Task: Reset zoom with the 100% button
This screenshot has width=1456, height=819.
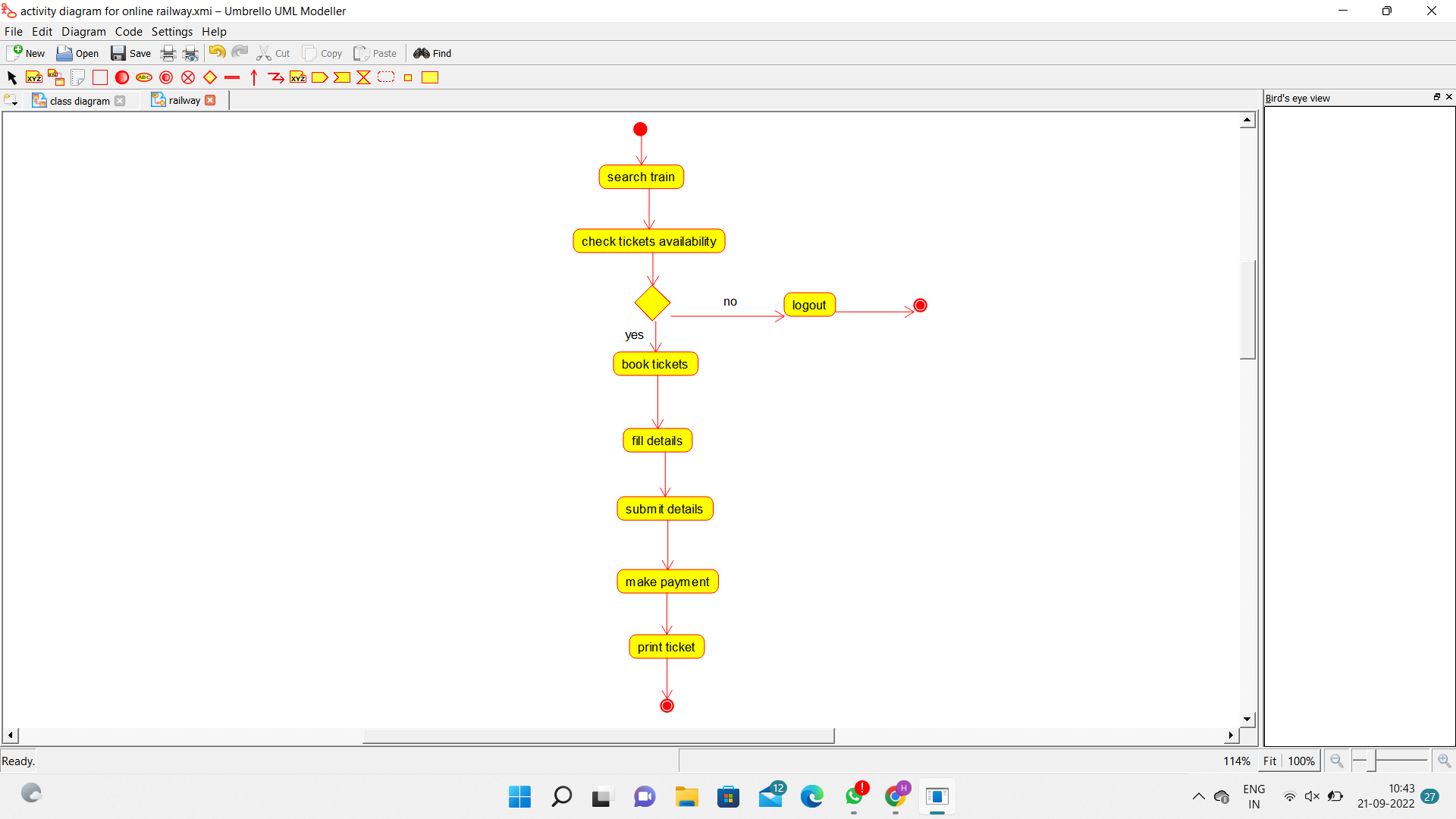Action: (x=1301, y=761)
